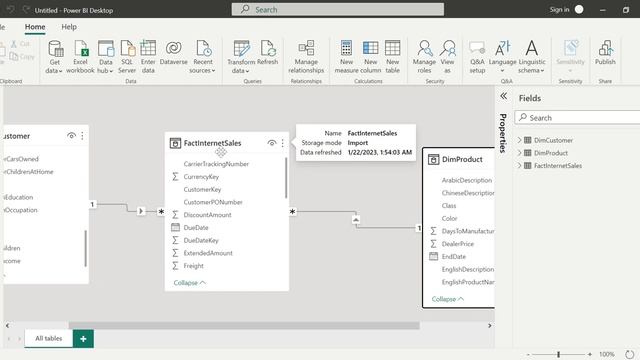Open the Get data menu

pos(55,57)
